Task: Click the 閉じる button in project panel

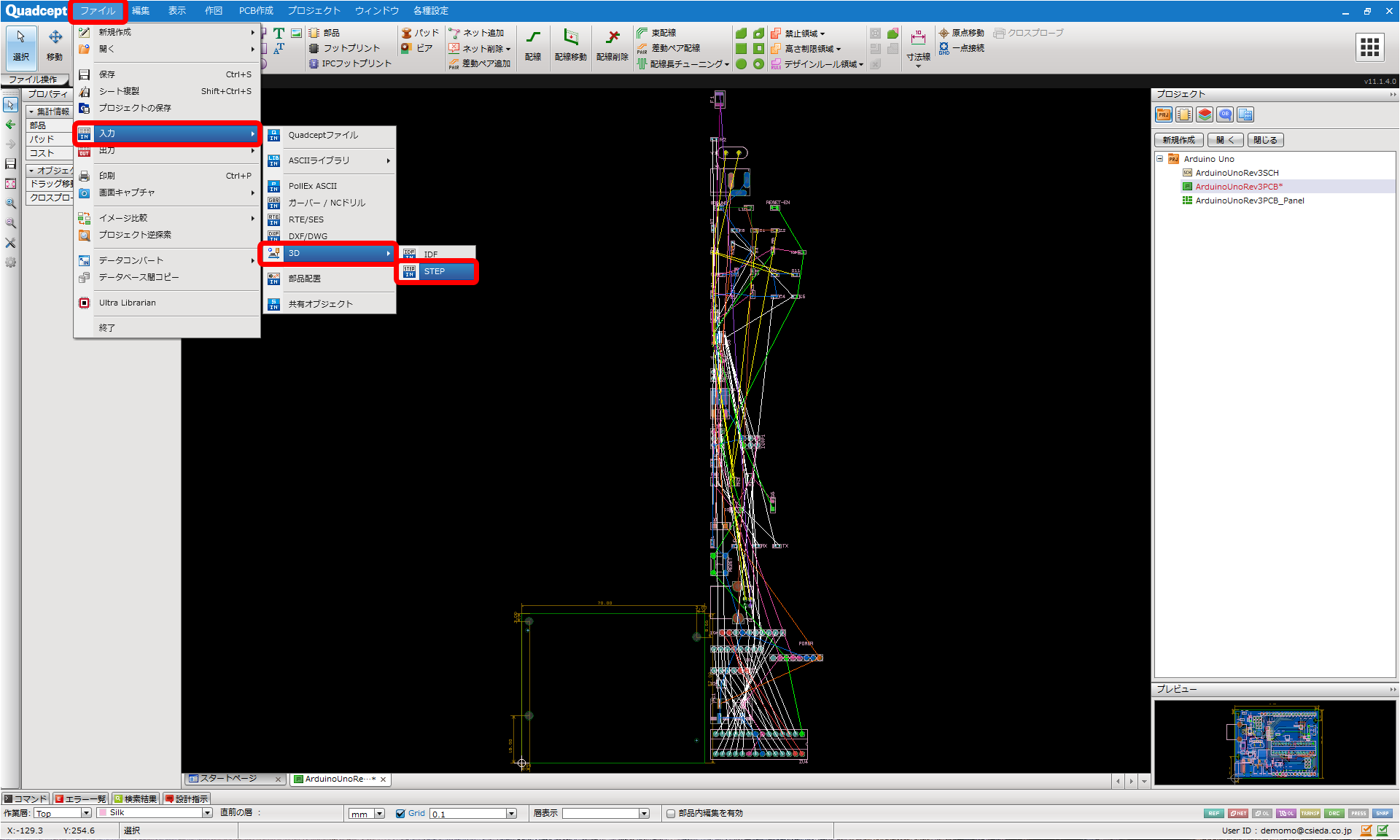Action: (x=1265, y=140)
